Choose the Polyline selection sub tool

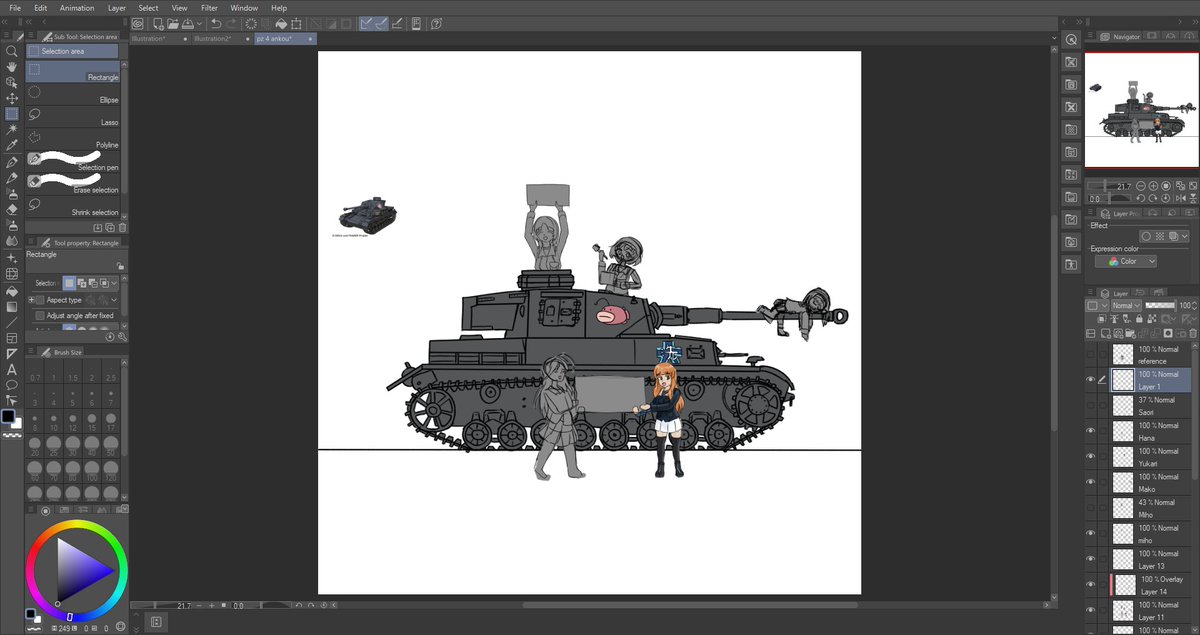point(72,139)
